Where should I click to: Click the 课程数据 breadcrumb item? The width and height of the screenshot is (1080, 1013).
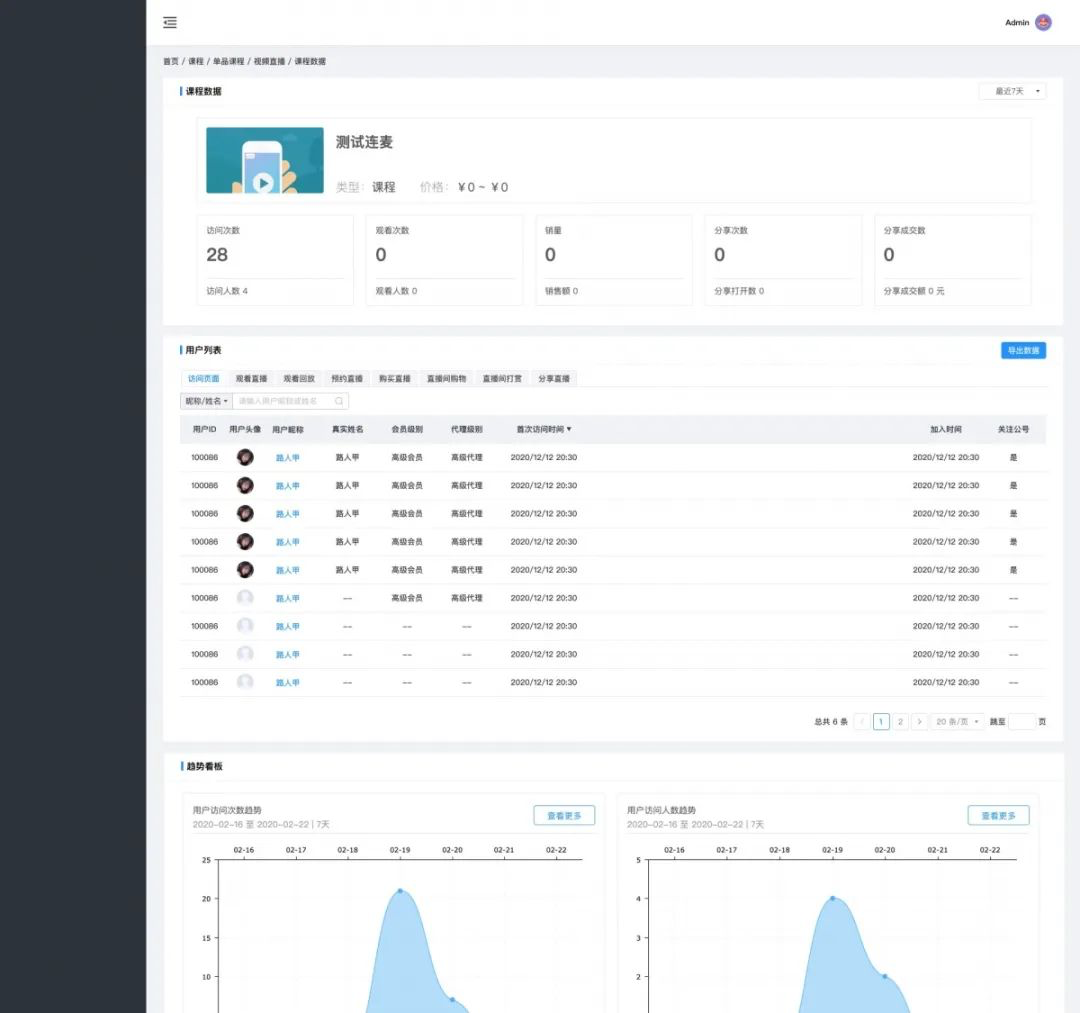pyautogui.click(x=310, y=61)
